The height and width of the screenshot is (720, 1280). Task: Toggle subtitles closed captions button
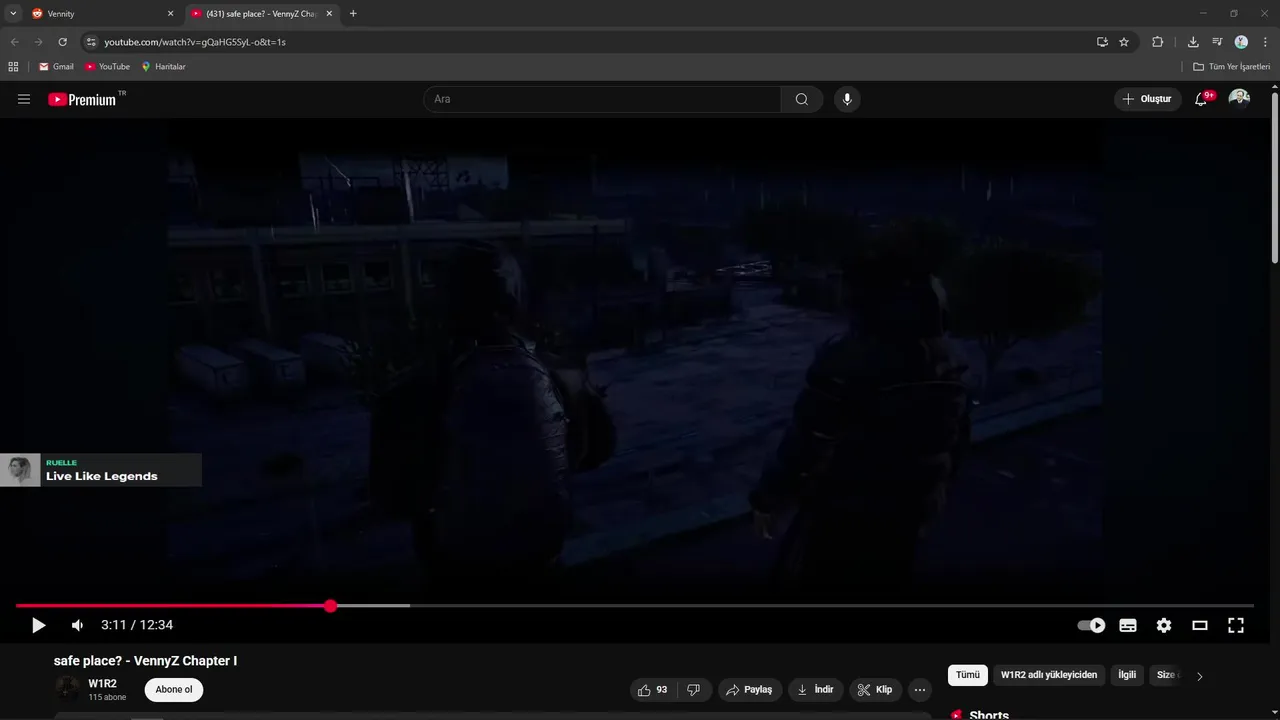coord(1128,625)
